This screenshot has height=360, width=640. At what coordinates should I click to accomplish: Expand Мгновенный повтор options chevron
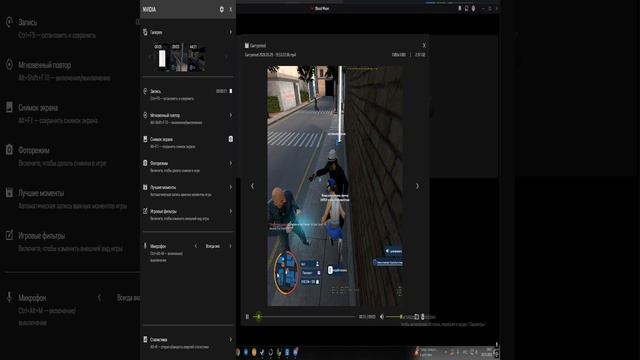coord(231,115)
